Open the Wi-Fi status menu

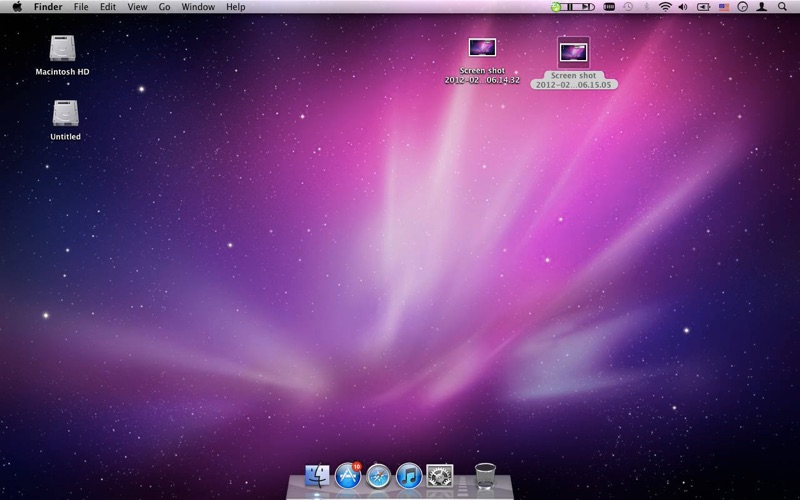coord(665,7)
